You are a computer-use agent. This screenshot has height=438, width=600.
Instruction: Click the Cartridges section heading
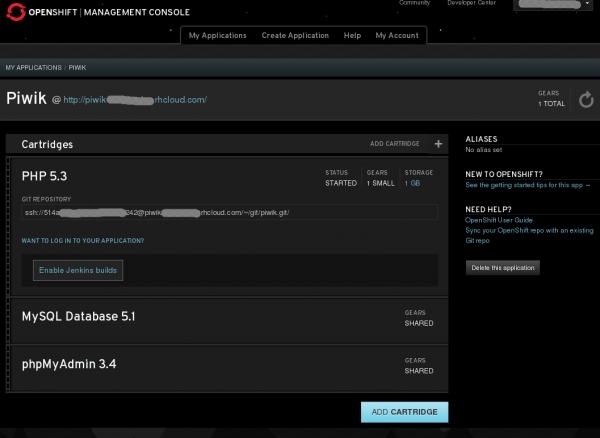click(47, 144)
